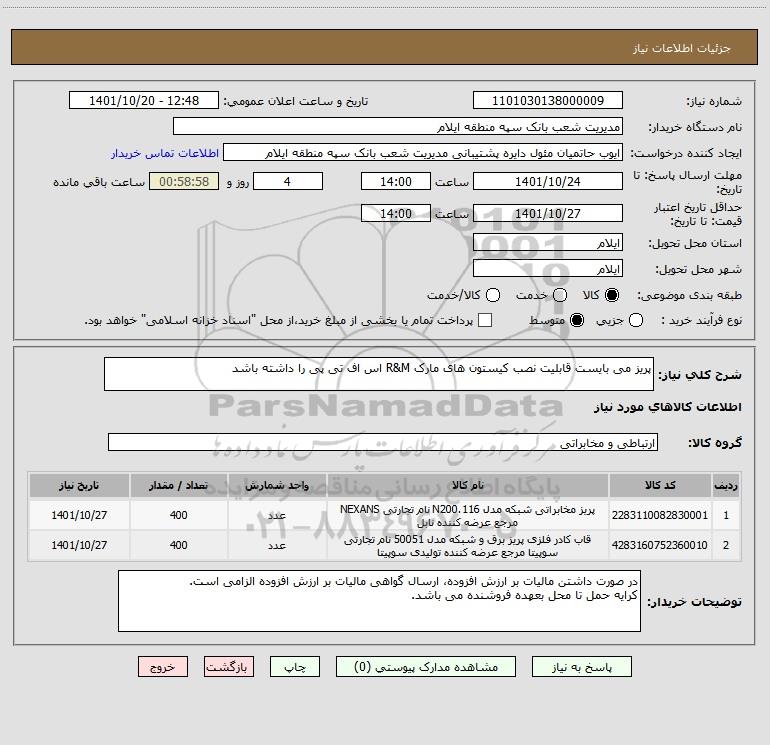
Task: Click the تعداد / مقدار column header
Action: click(178, 486)
